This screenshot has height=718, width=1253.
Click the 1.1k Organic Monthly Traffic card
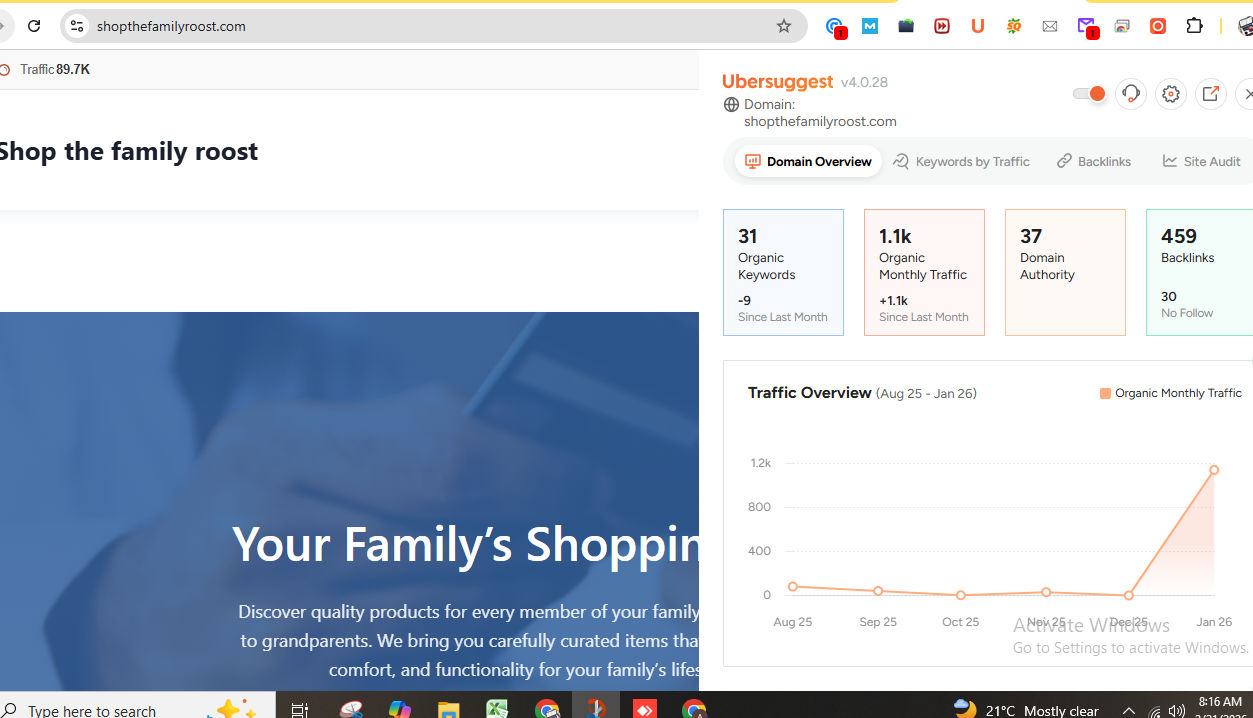click(x=924, y=272)
